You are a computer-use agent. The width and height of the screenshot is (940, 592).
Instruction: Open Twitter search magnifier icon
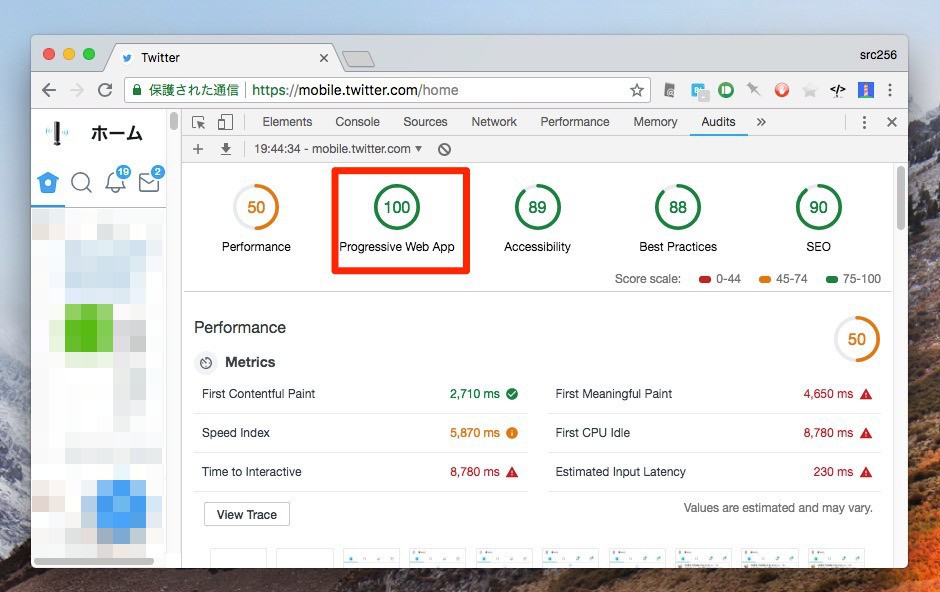(82, 182)
